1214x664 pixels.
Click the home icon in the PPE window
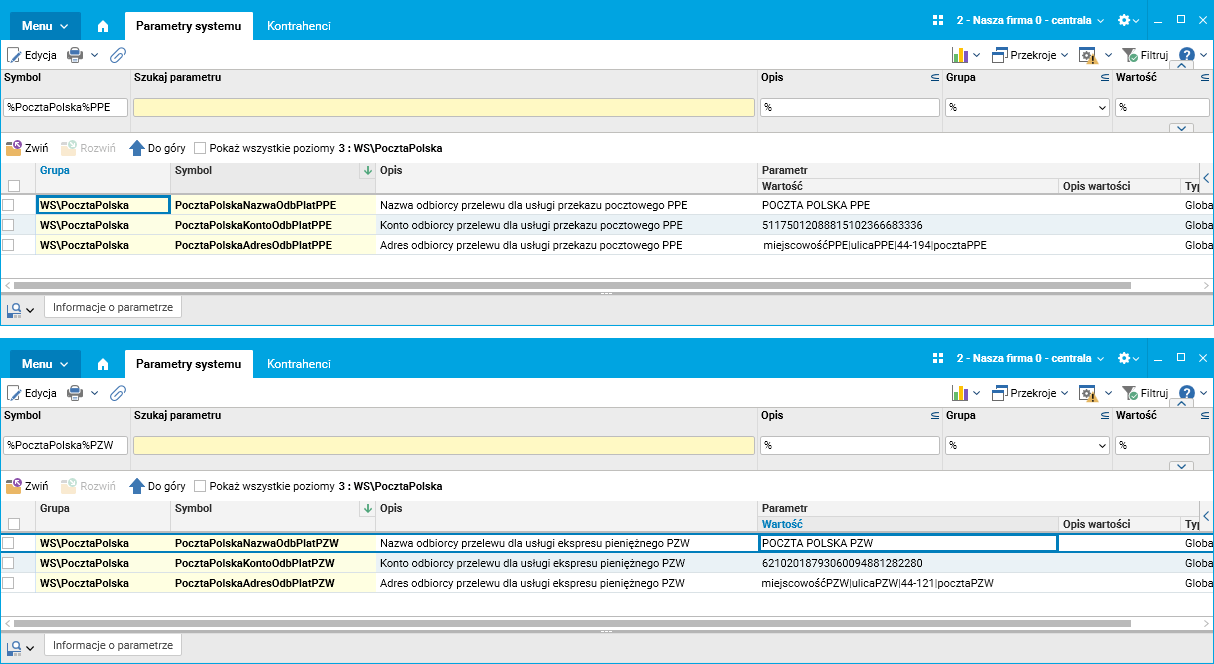103,27
